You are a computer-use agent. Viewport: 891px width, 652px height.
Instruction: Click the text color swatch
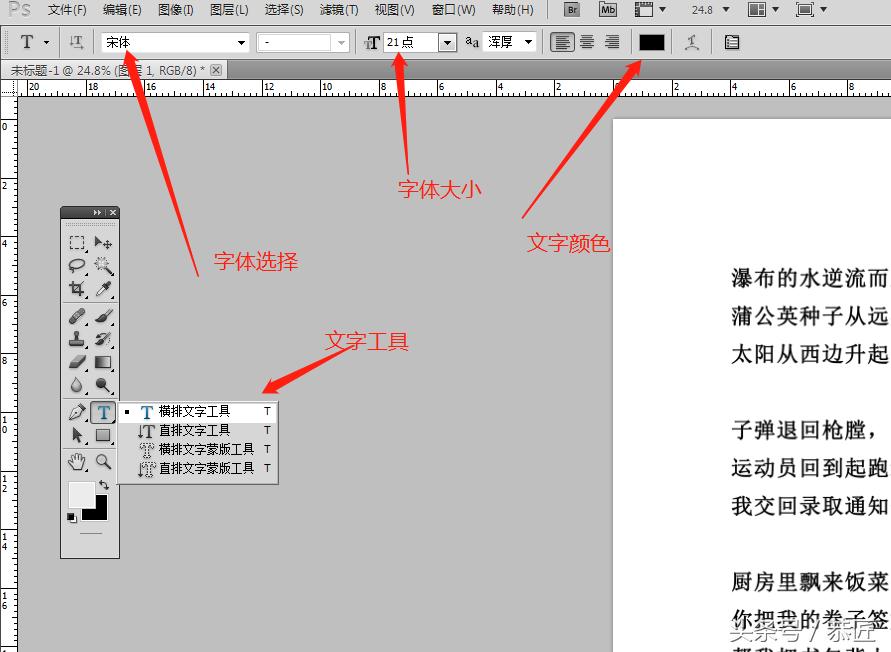click(652, 42)
